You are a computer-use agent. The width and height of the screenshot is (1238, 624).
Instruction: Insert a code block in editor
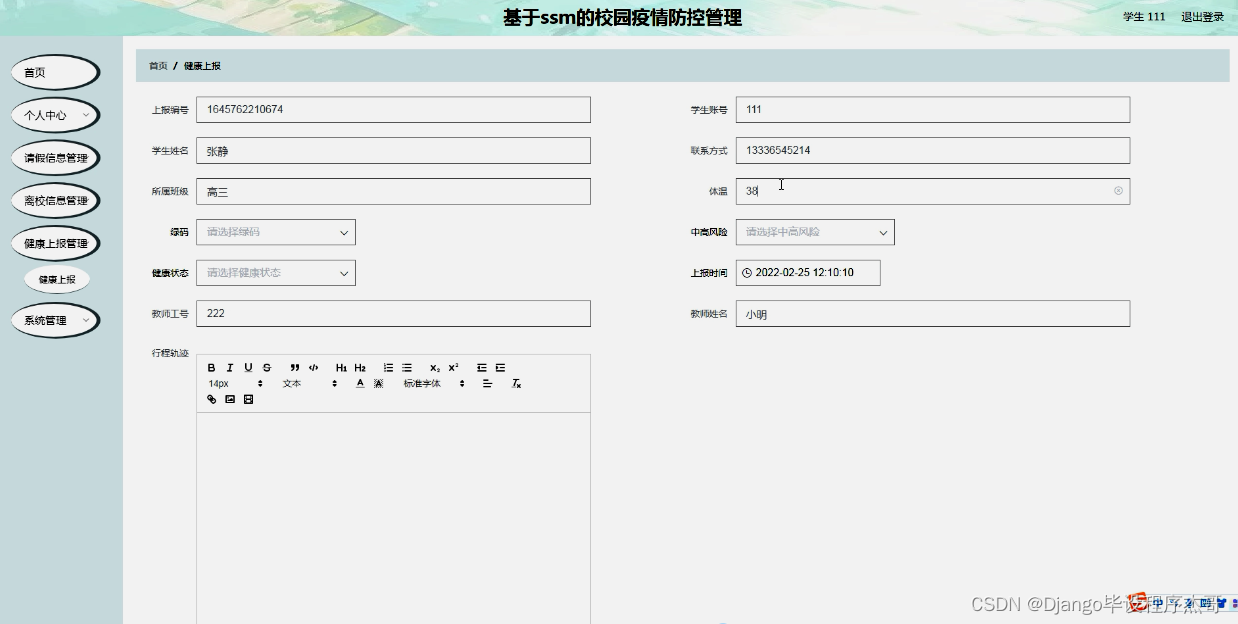click(x=313, y=368)
